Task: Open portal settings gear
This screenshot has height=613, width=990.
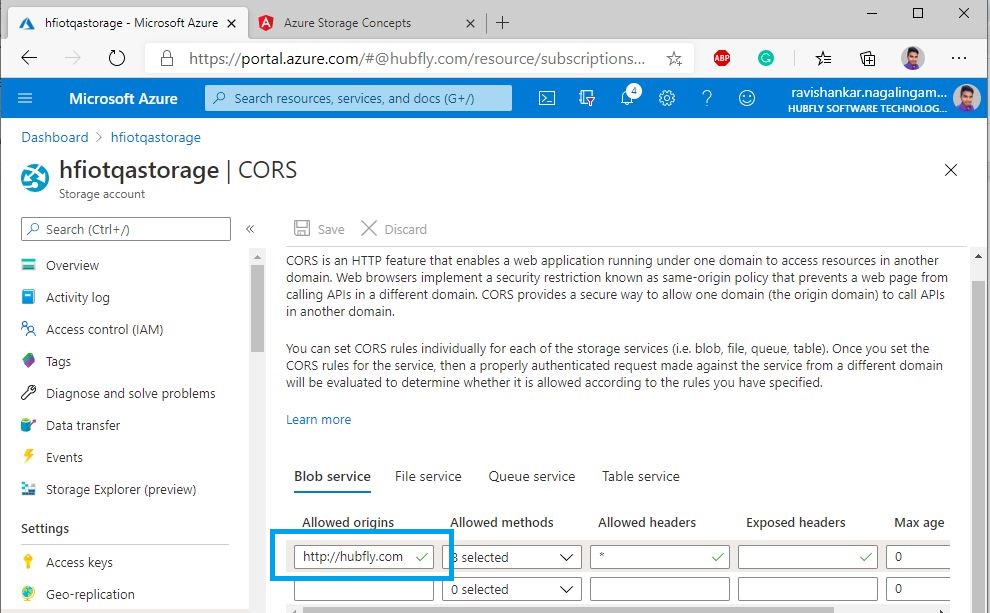Action: click(x=667, y=98)
